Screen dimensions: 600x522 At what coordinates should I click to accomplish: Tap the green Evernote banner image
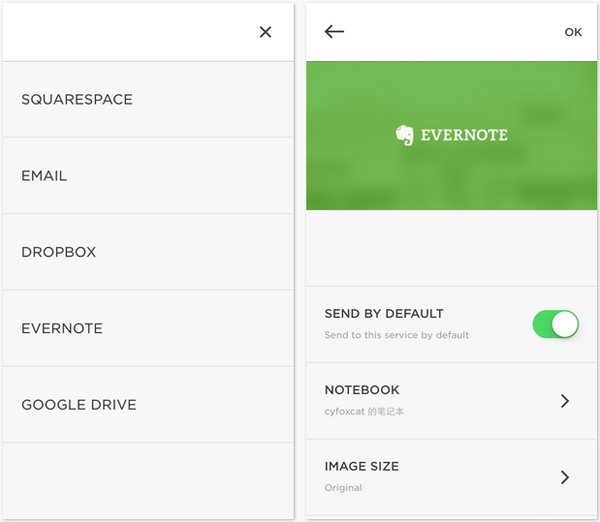pos(452,135)
